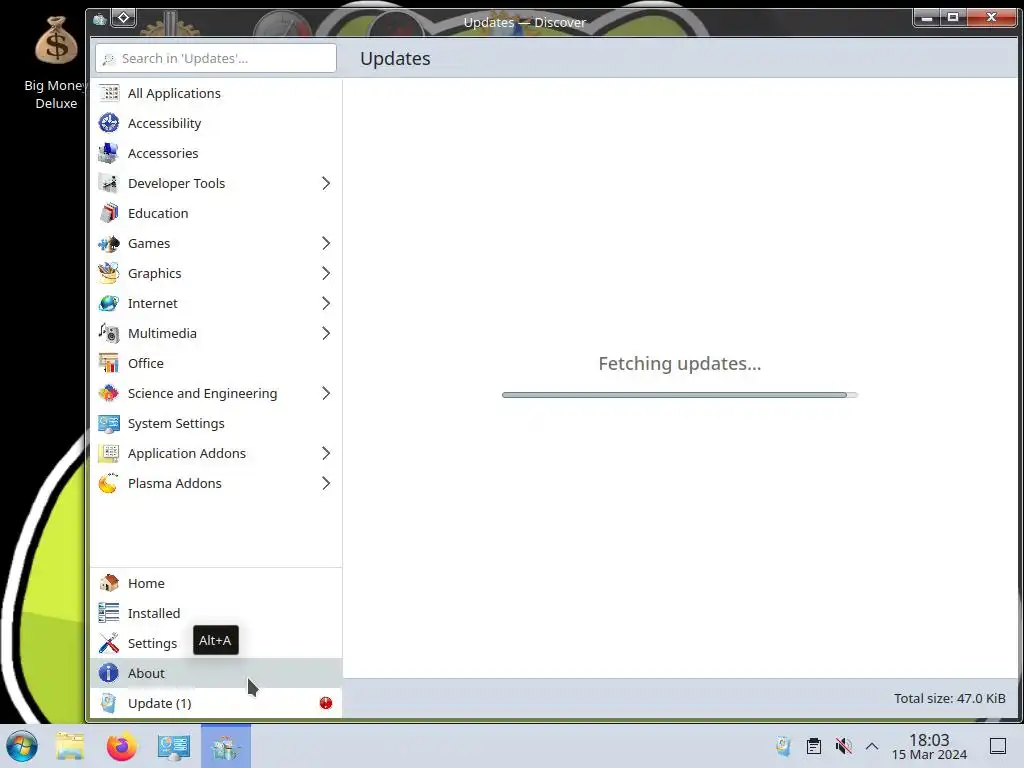Open the Education category label
Viewport: 1024px width, 768px height.
[x=158, y=214]
